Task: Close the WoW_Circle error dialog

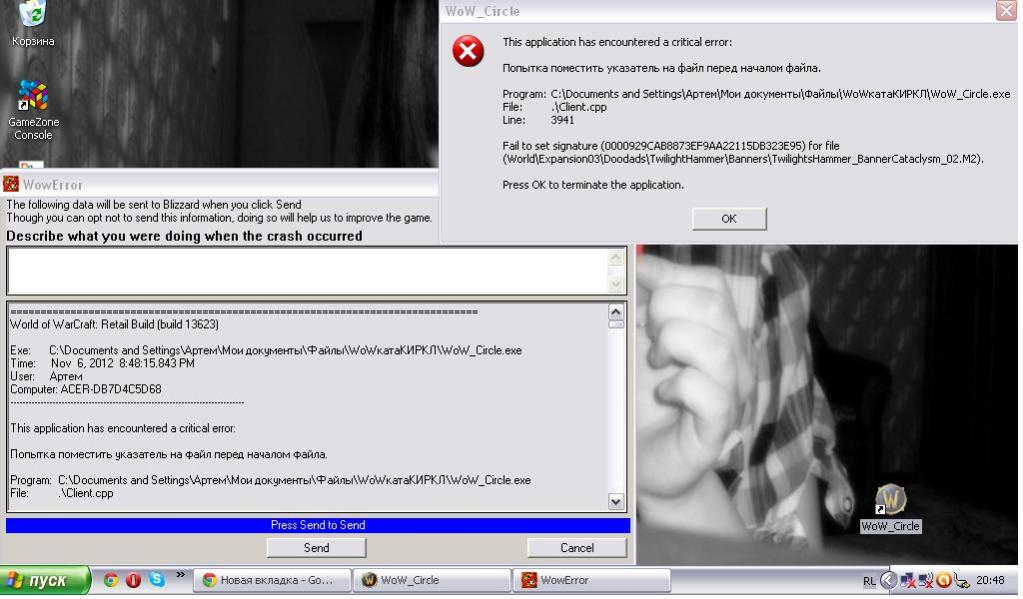Action: [1006, 11]
